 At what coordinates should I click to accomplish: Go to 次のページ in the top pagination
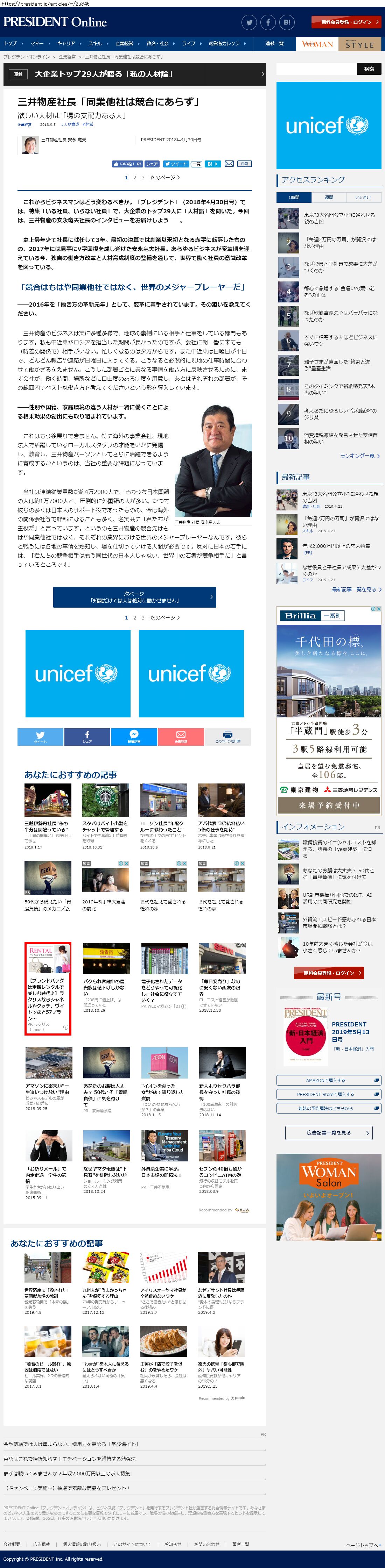coord(164,178)
